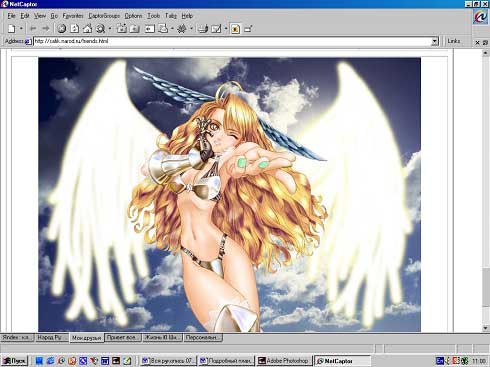Switch to the Привет всем browser tab
The width and height of the screenshot is (490, 367).
(x=123, y=337)
